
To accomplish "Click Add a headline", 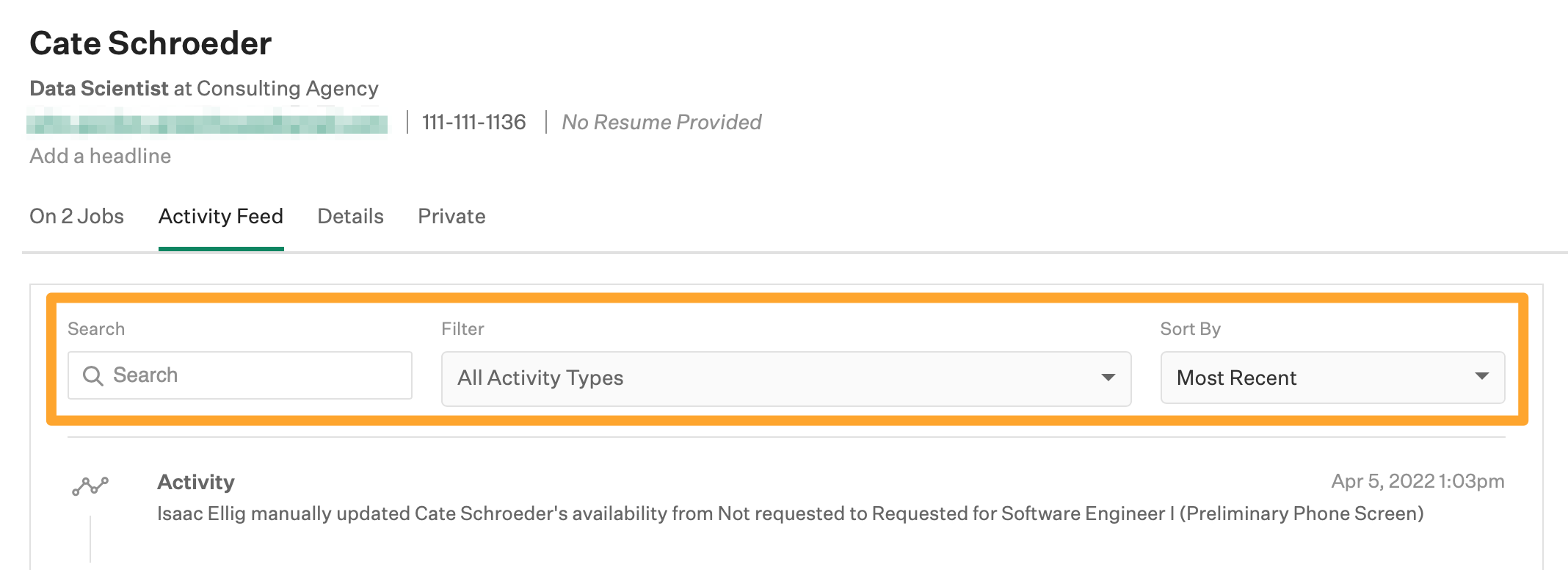I will click(x=101, y=156).
